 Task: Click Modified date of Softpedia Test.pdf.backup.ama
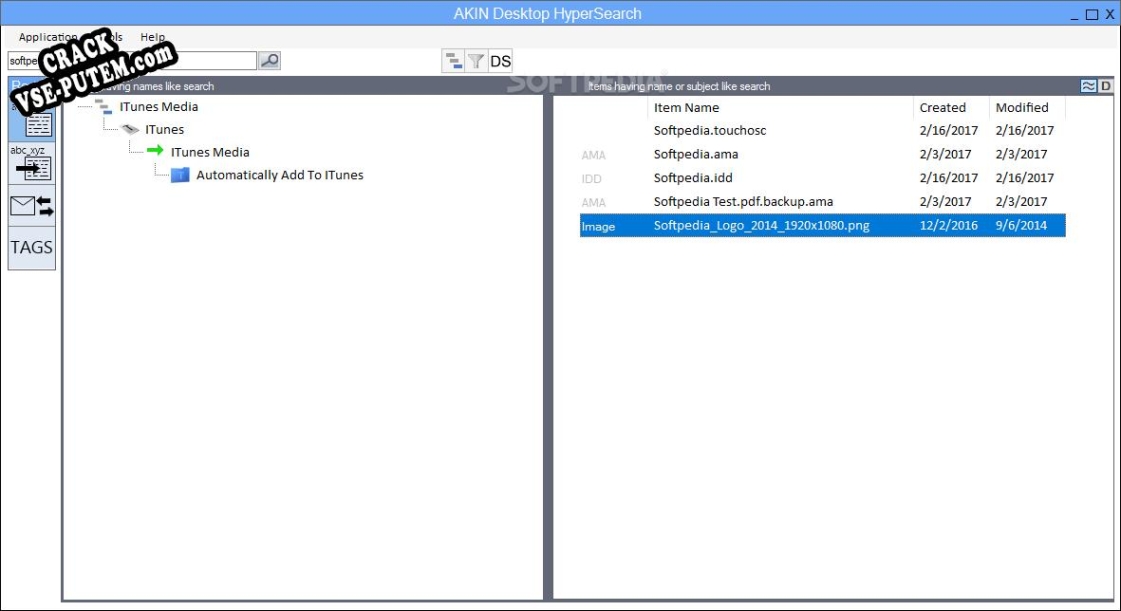[x=1021, y=202]
